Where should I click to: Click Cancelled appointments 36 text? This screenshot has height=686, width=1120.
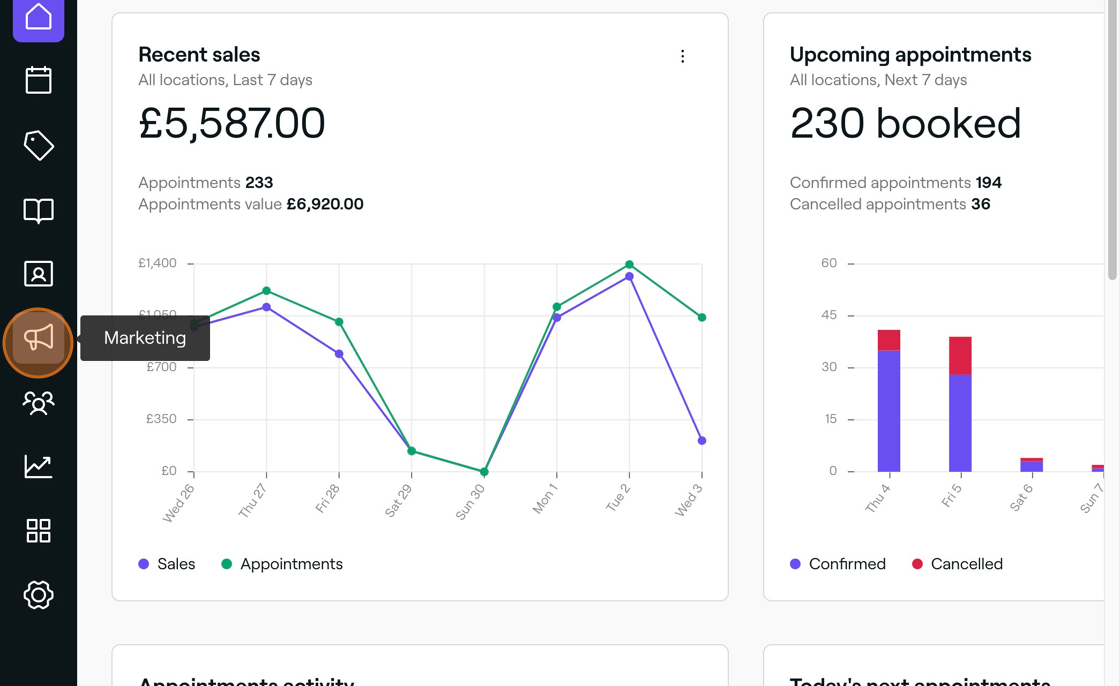click(x=890, y=204)
